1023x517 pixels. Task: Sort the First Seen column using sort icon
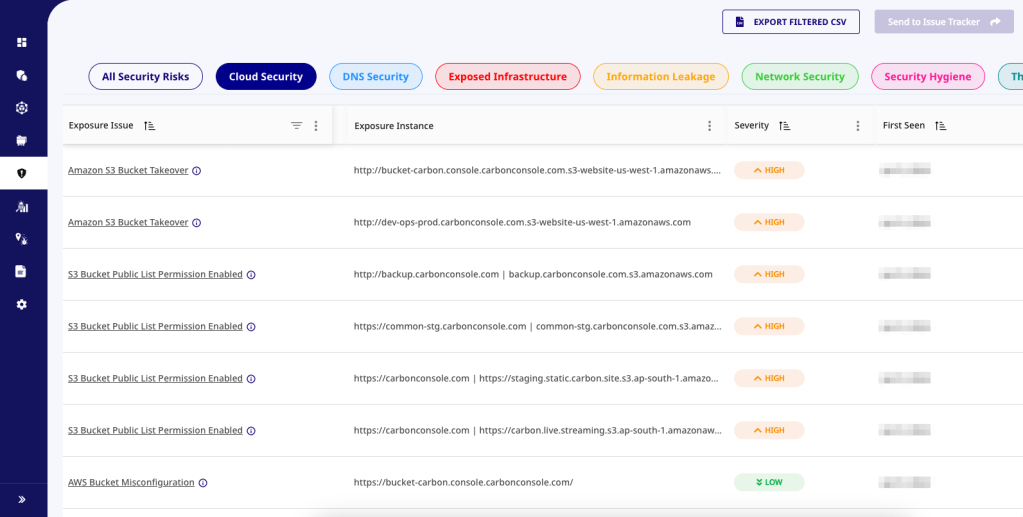click(941, 126)
